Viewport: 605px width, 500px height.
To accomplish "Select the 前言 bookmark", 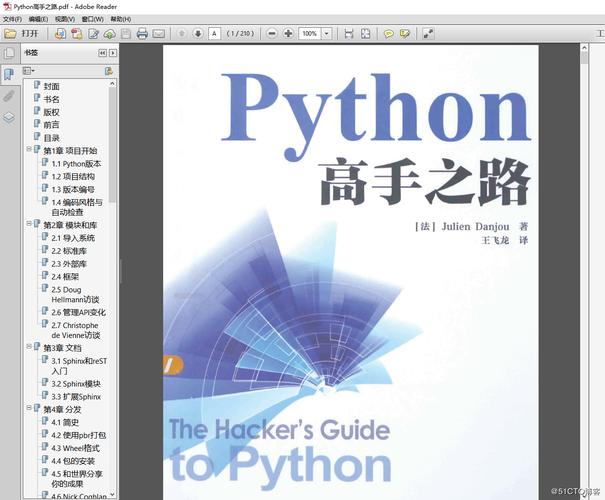I will point(51,125).
